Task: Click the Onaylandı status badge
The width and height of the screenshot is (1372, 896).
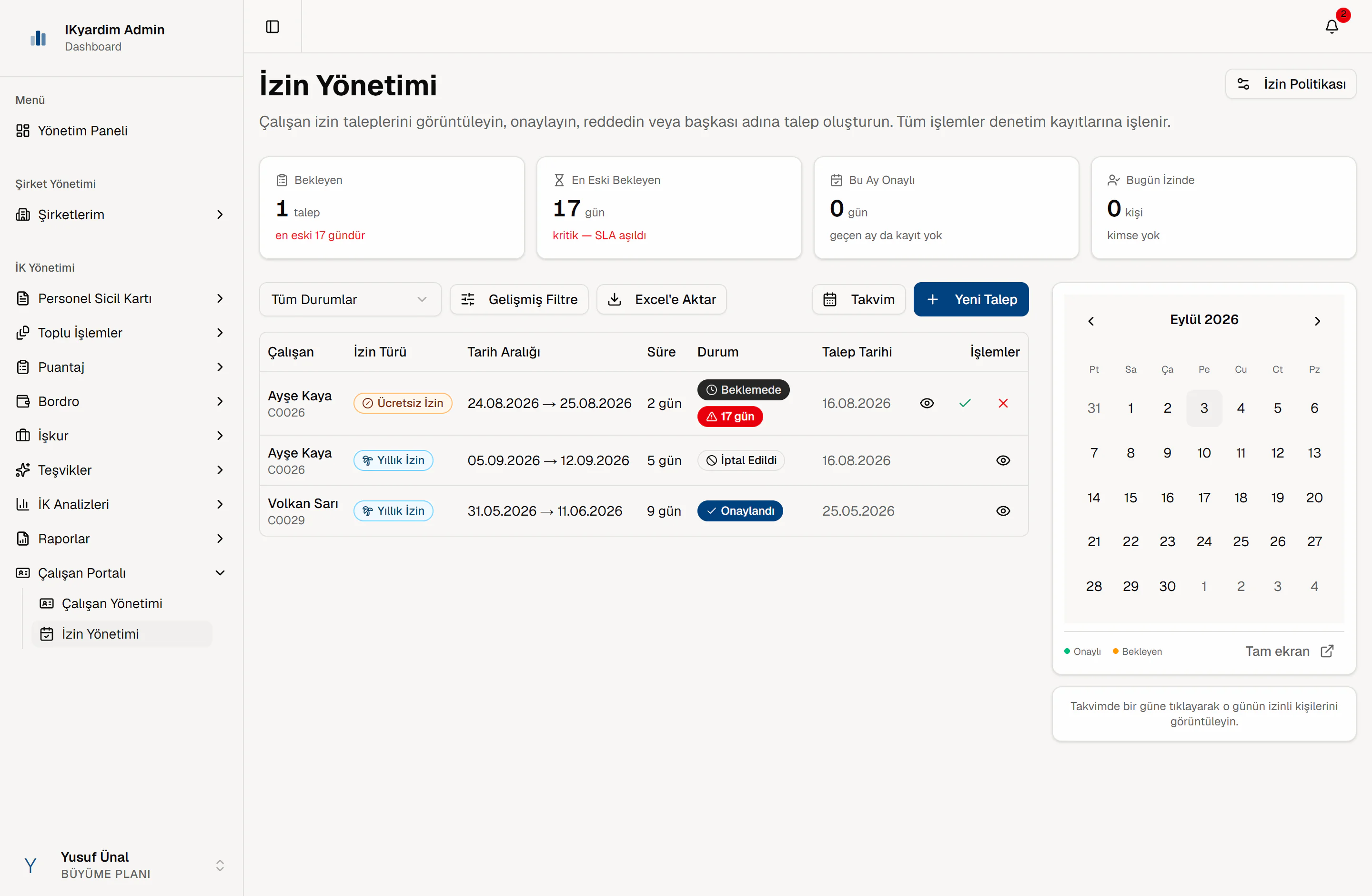Action: [x=740, y=511]
